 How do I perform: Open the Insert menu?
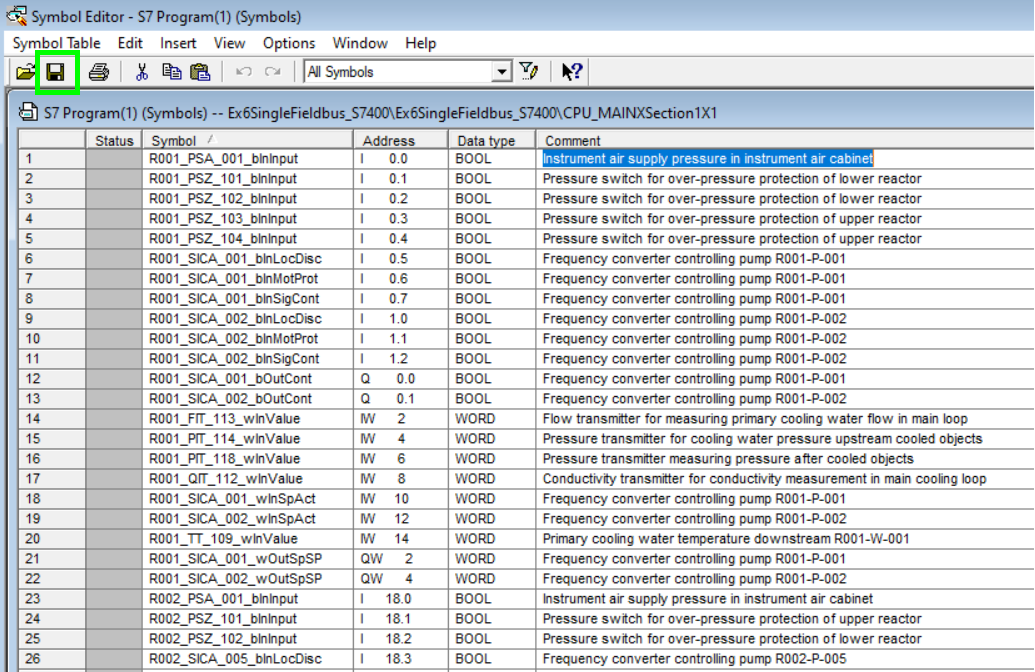(x=178, y=43)
